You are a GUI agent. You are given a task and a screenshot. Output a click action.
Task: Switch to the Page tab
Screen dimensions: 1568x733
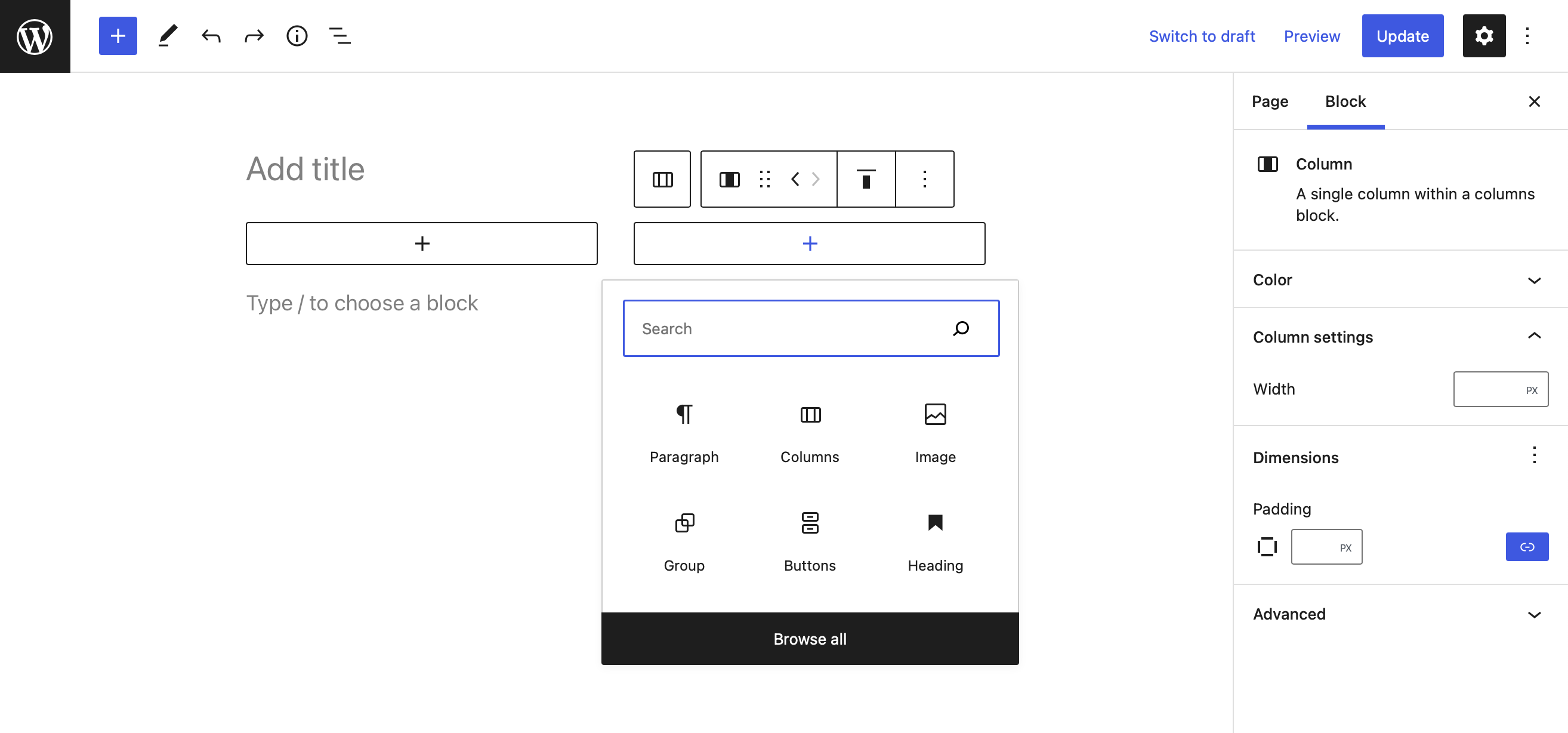tap(1270, 101)
